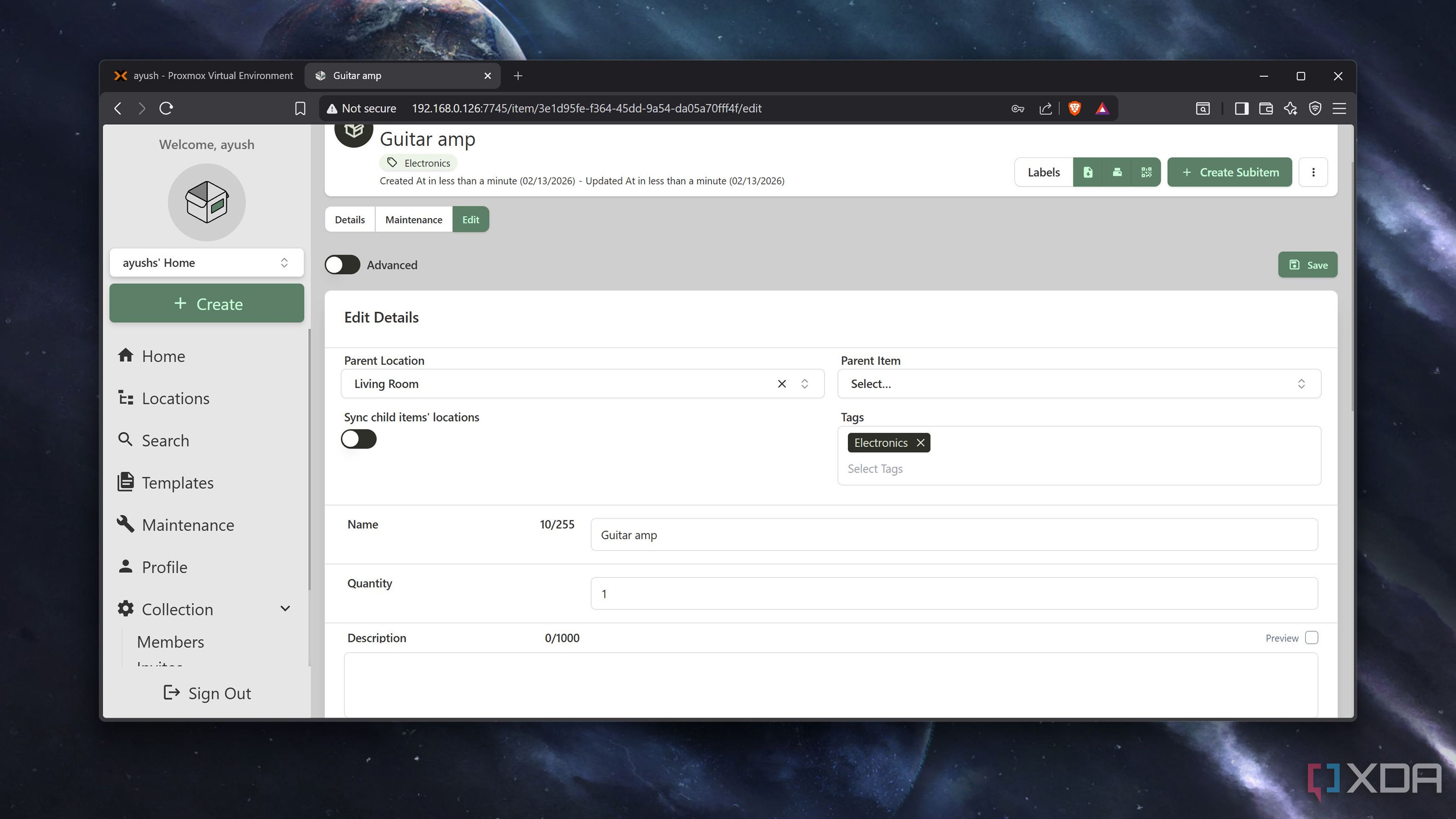Open Brave Shields lion icon

coord(1075,108)
